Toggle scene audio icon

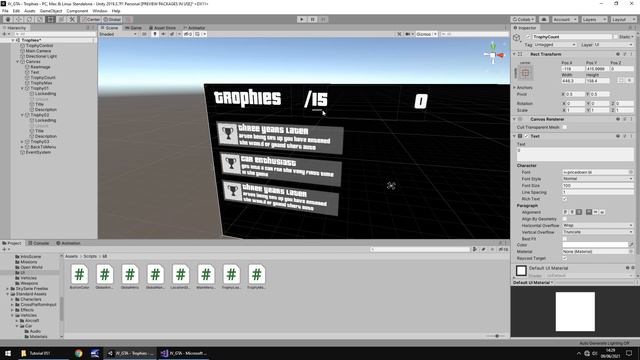click(x=163, y=34)
